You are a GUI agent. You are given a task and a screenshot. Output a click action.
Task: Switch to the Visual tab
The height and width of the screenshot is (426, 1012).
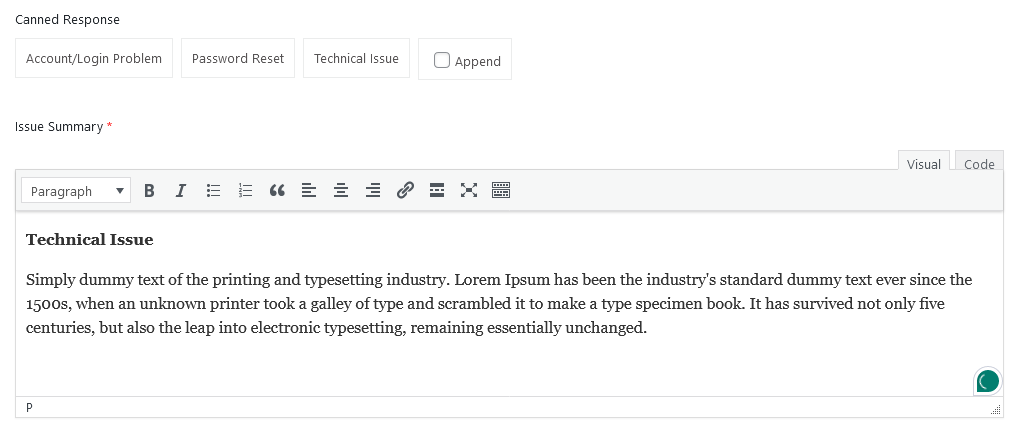pyautogui.click(x=923, y=164)
